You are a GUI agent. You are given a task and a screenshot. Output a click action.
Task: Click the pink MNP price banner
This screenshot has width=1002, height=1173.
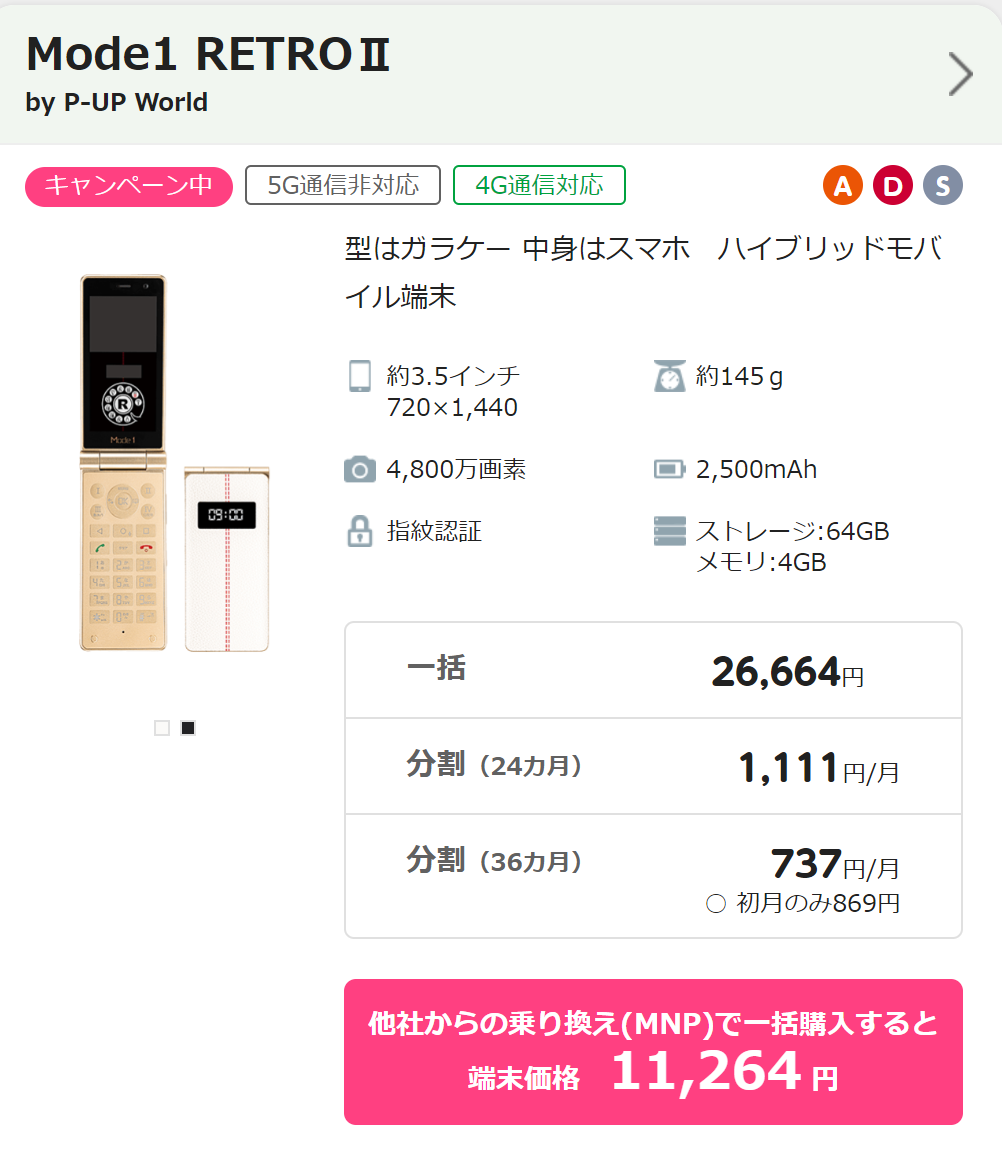[653, 1052]
